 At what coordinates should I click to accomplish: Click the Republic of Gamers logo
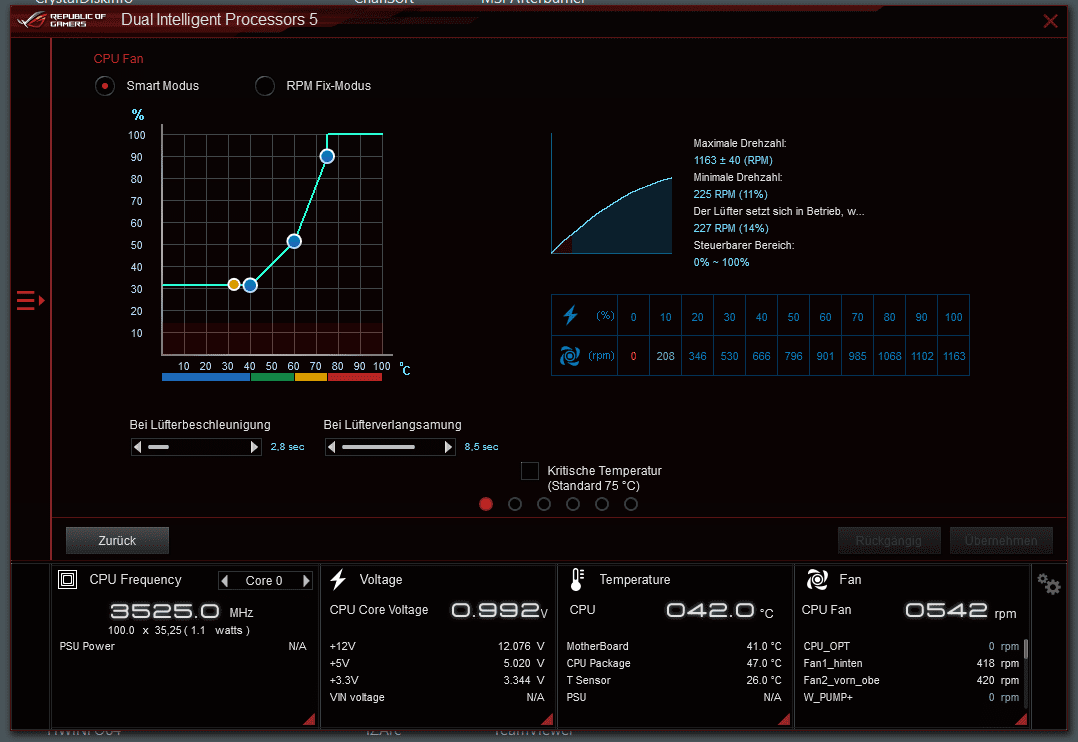click(62, 20)
